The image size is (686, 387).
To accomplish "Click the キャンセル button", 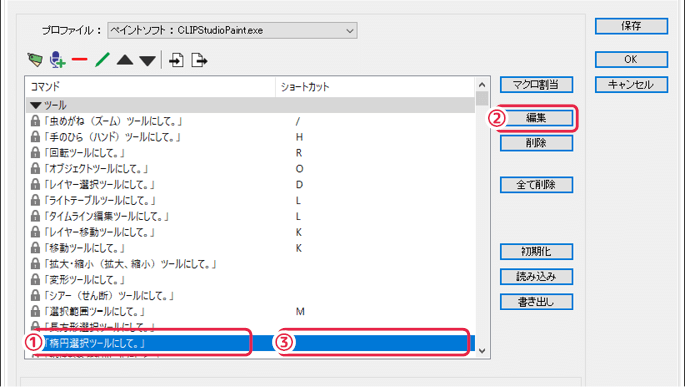I will point(631,84).
